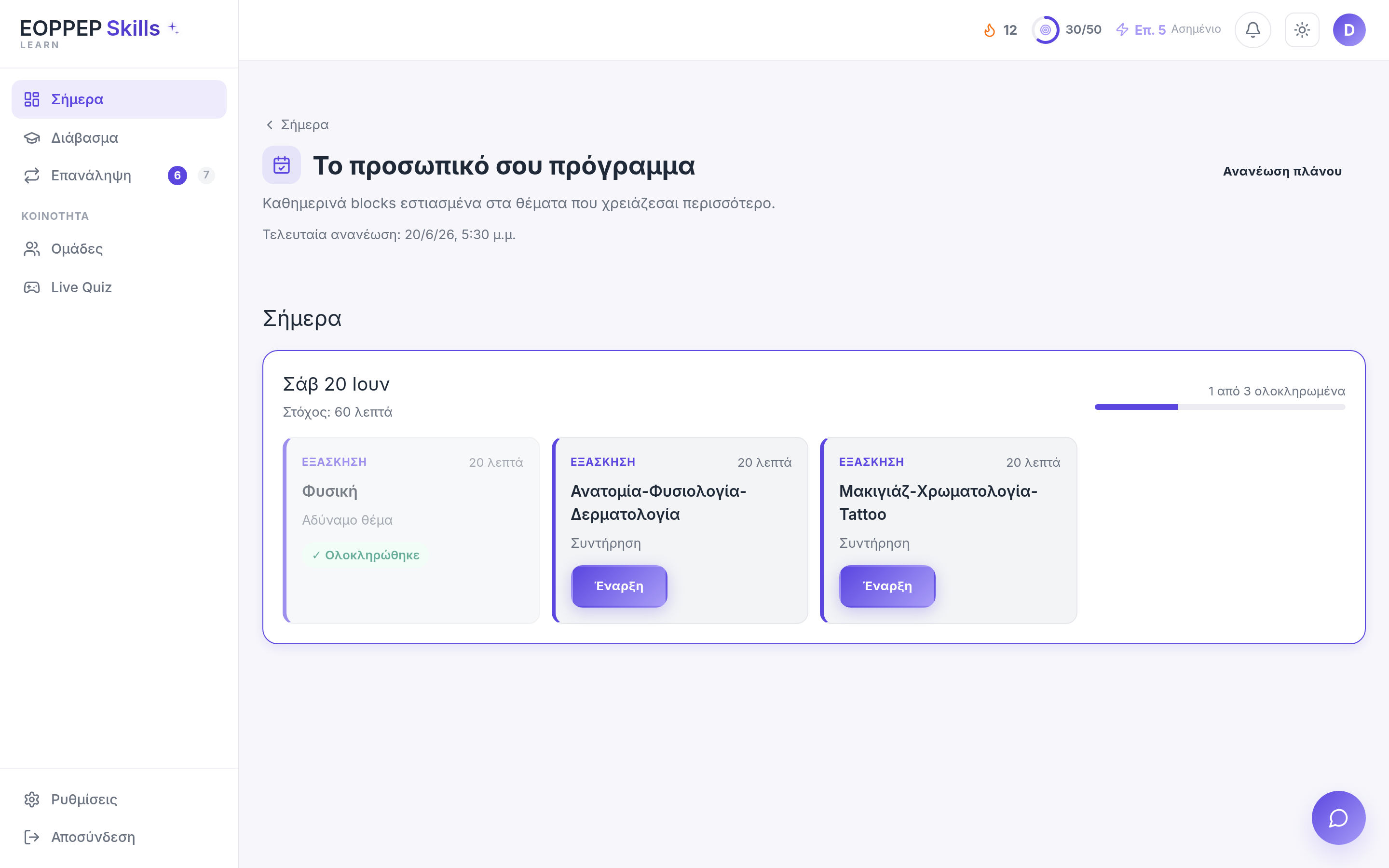The width and height of the screenshot is (1389, 868).
Task: Click the Ολοκληρώθηκε status badge
Action: pos(366,555)
